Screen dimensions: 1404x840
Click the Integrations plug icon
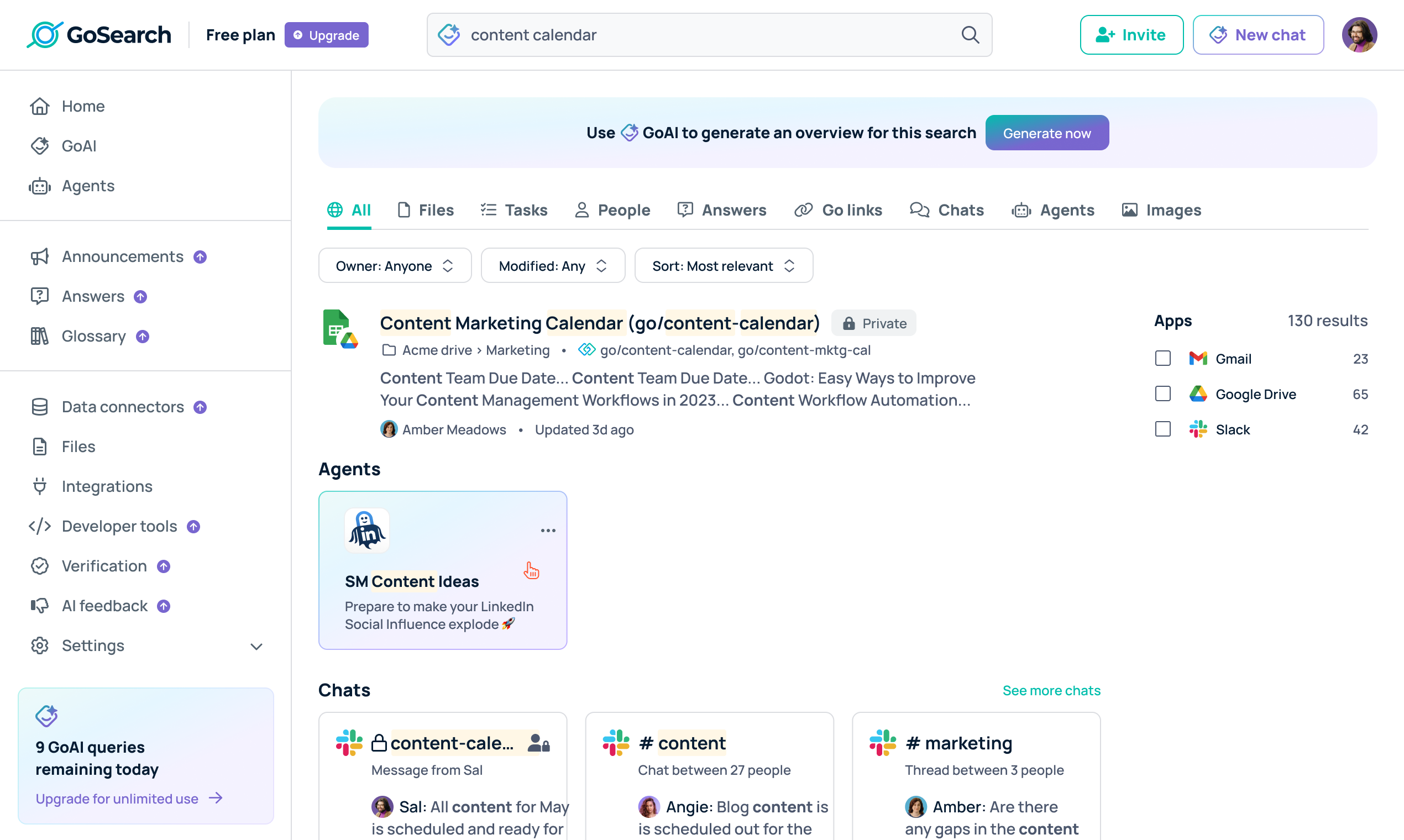pos(40,486)
